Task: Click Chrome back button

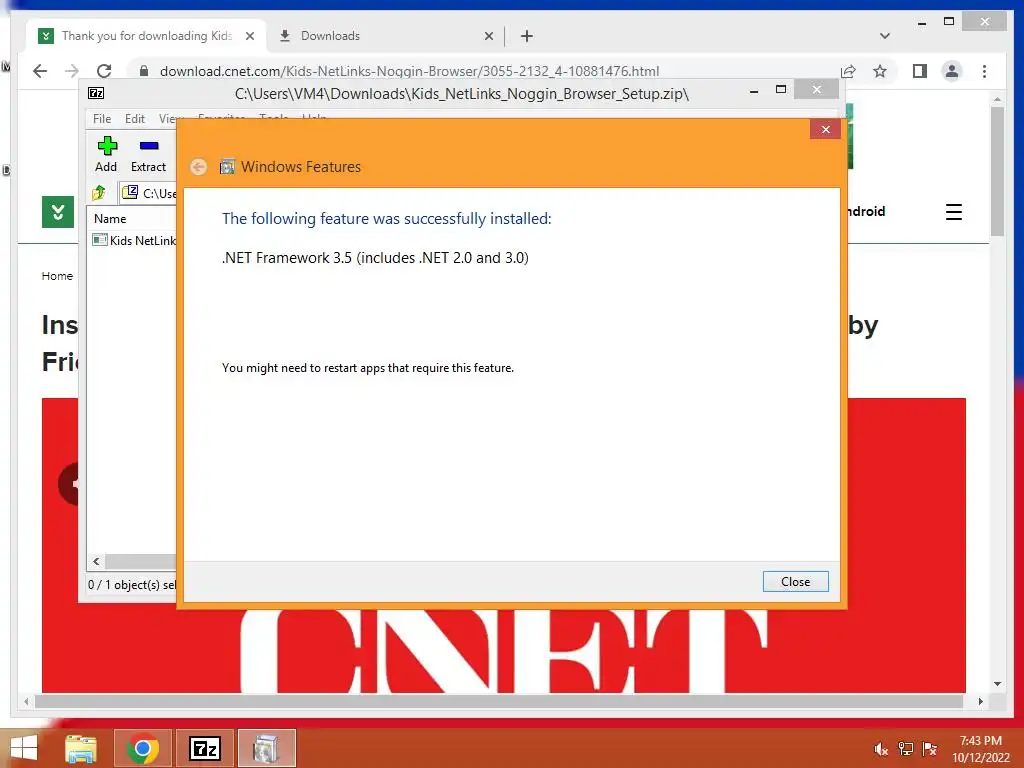Action: click(x=40, y=71)
